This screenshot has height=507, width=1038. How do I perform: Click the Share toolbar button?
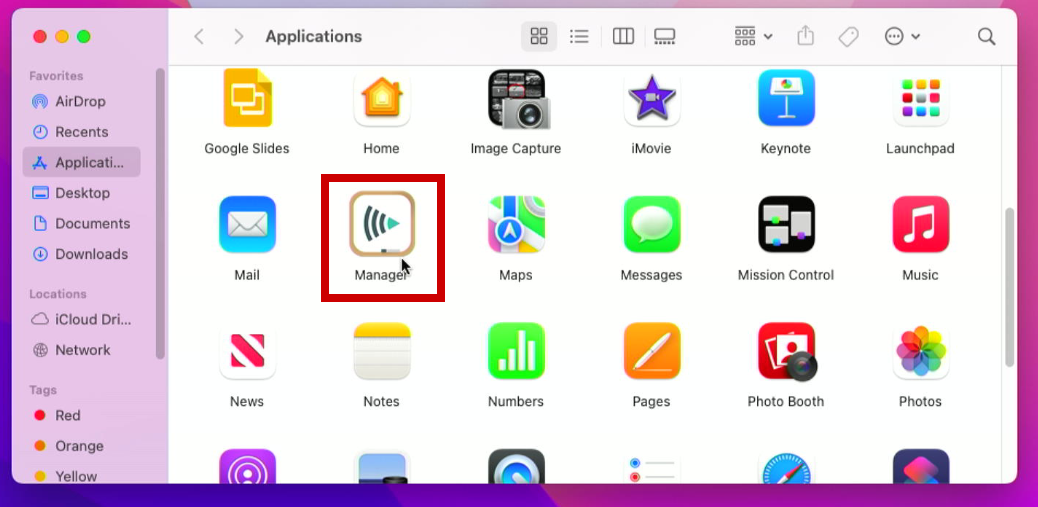[805, 36]
